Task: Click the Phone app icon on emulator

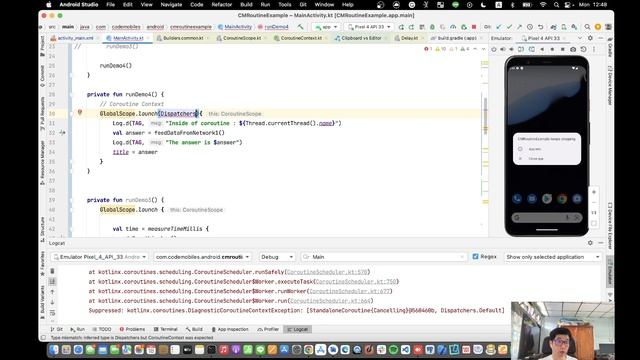Action: 517,199
